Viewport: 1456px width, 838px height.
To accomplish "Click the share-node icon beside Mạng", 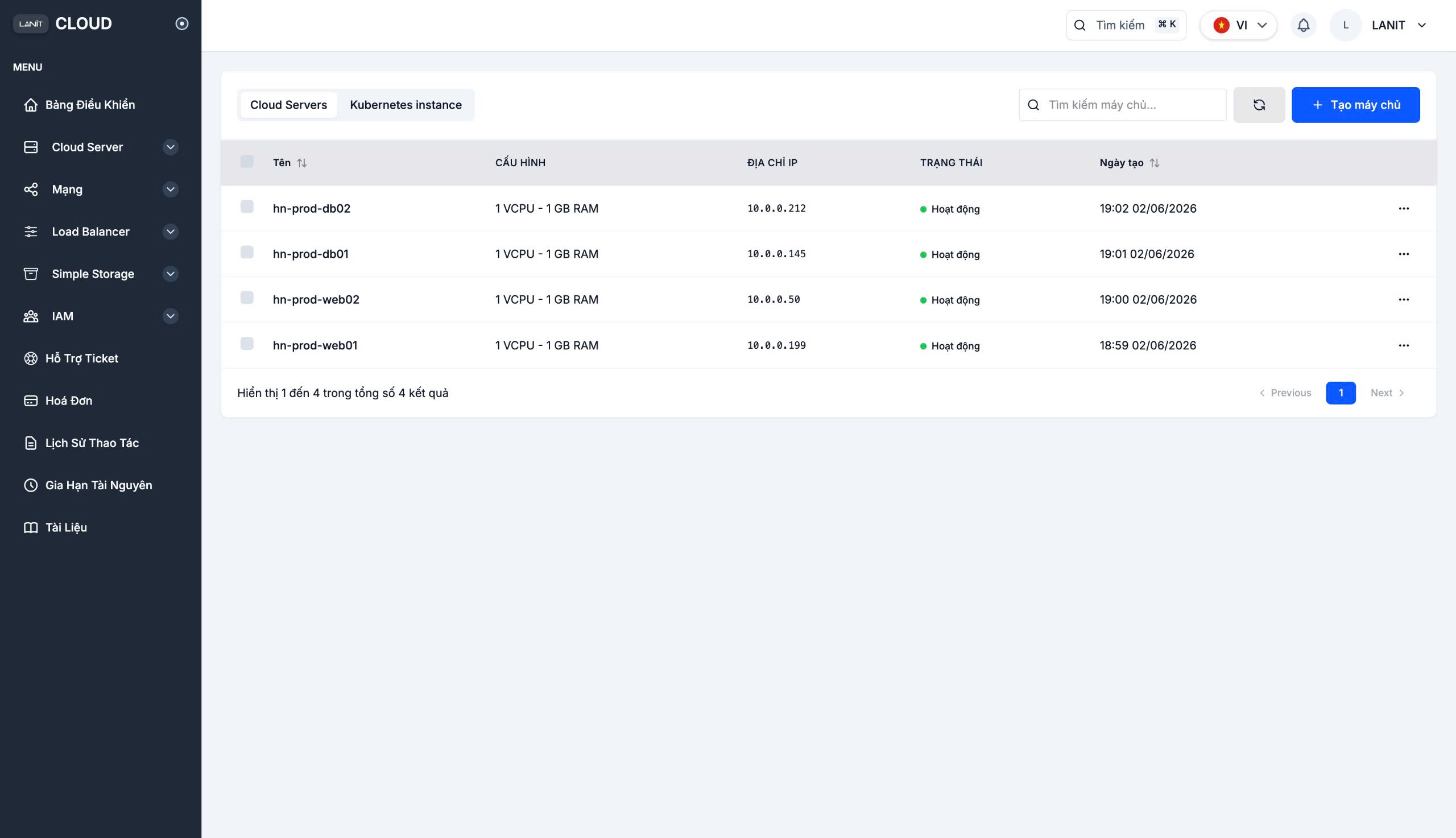I will (31, 189).
